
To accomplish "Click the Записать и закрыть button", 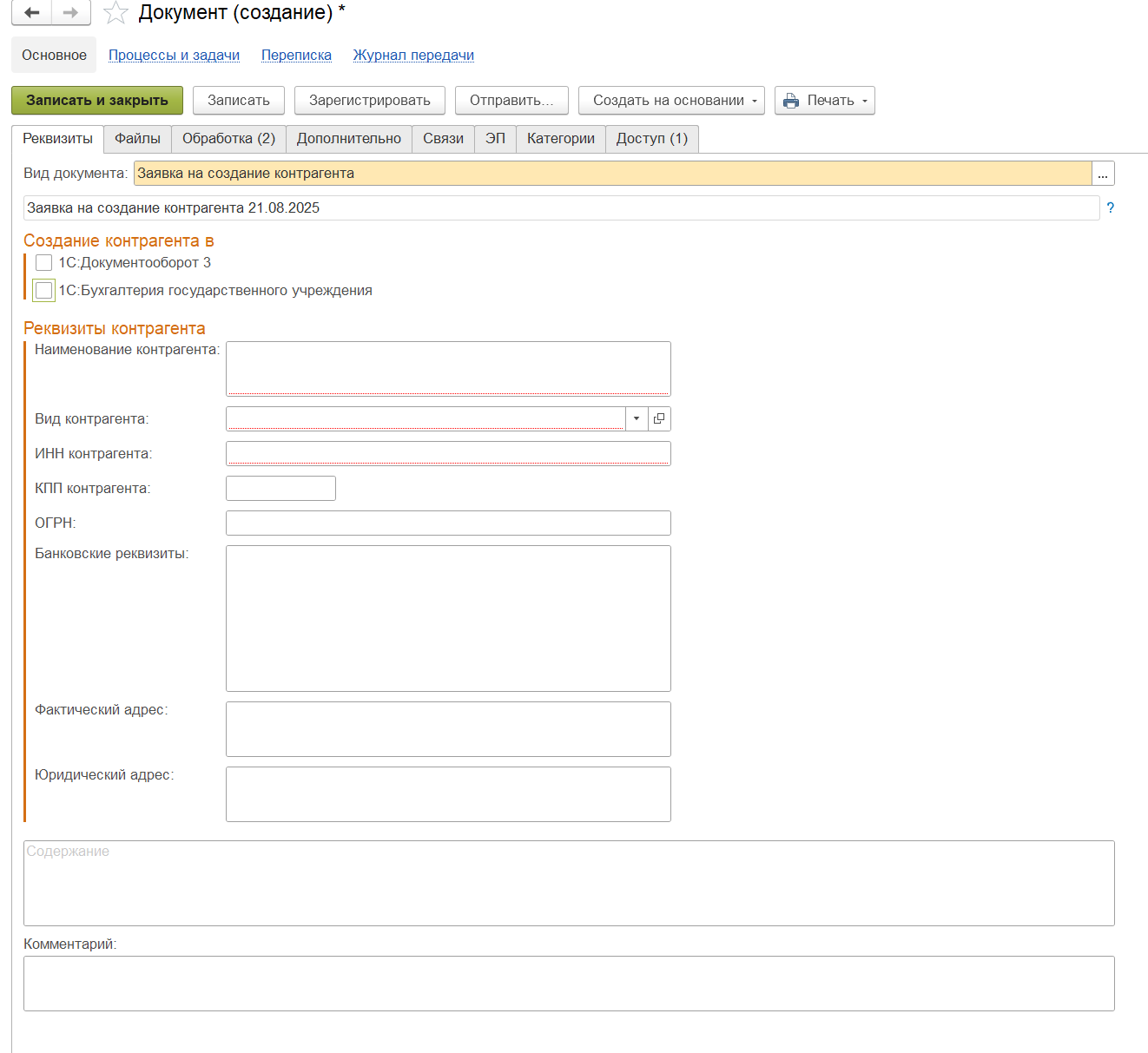I will click(x=97, y=101).
